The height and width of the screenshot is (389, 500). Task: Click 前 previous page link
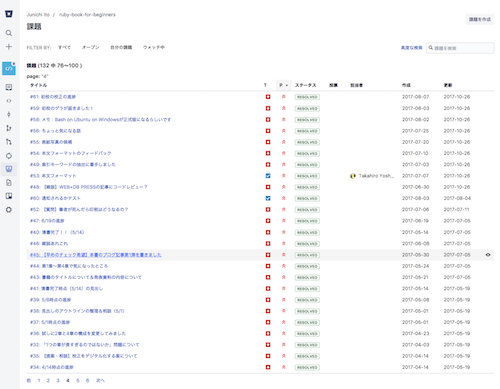click(29, 380)
